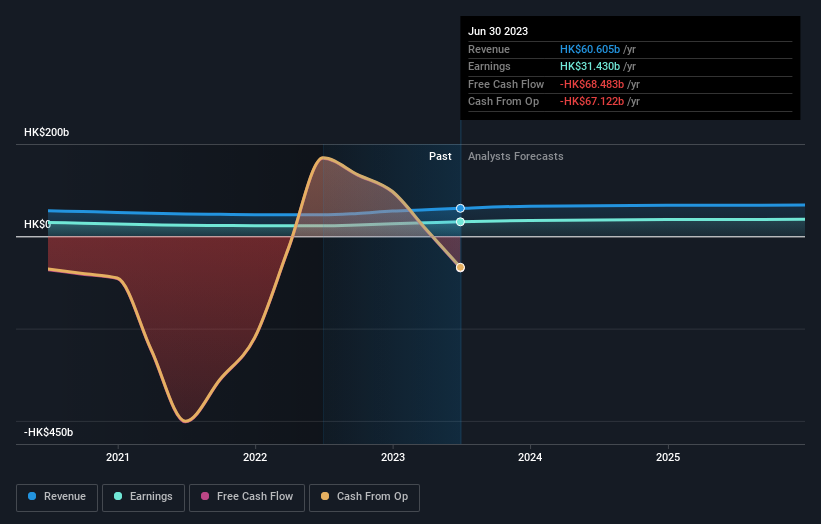The width and height of the screenshot is (821, 524).
Task: Click the Analysts Forecasts label
Action: coord(516,156)
